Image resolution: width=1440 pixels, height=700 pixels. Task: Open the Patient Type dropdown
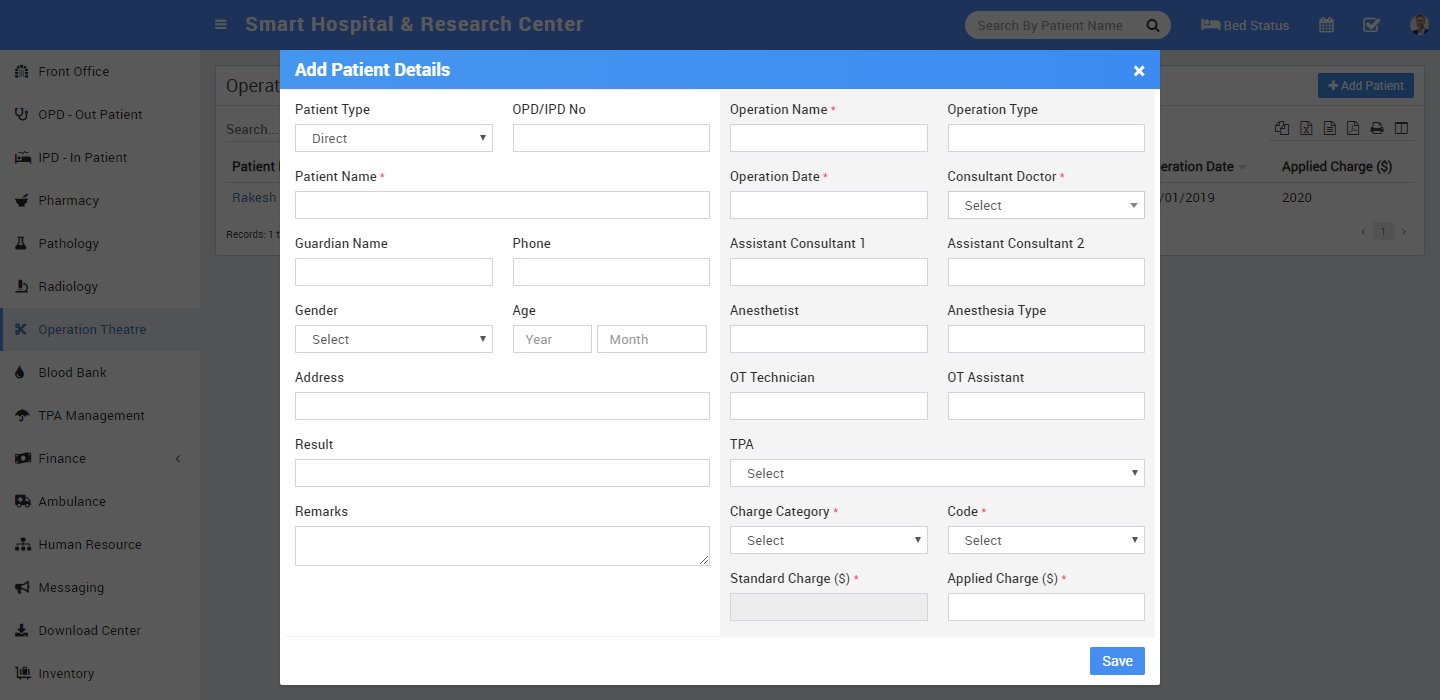pos(394,138)
